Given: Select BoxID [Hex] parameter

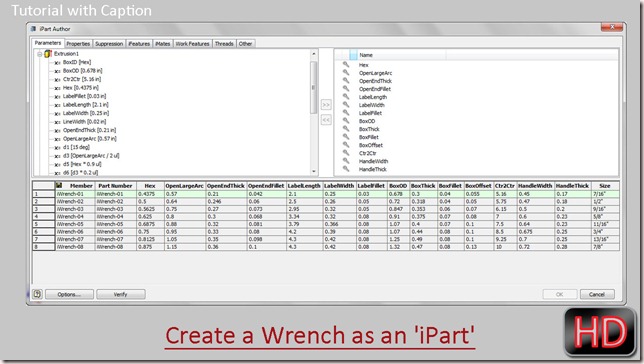Looking at the screenshot, I should [x=77, y=62].
